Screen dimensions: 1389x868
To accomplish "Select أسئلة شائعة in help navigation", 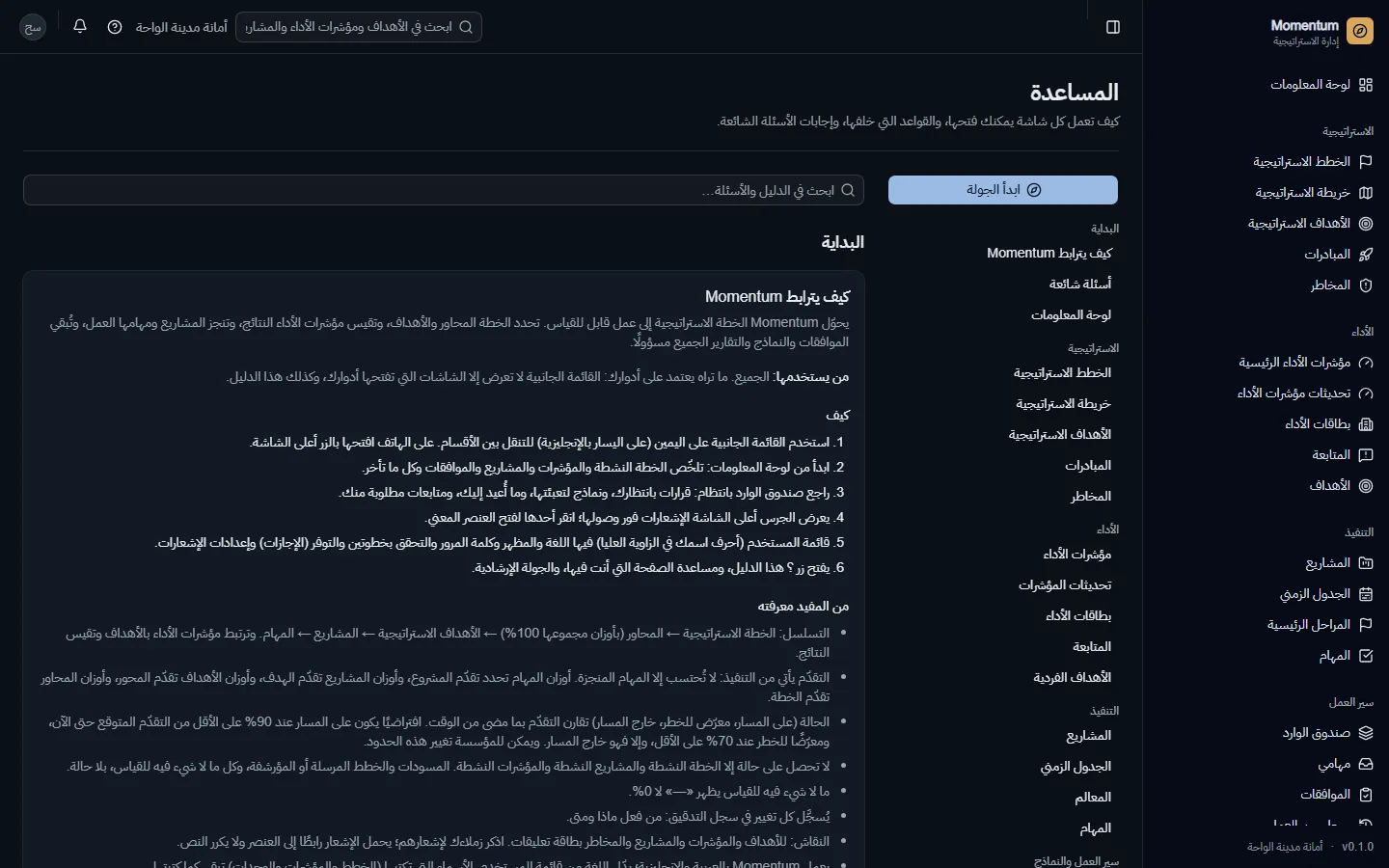I will point(1080,284).
